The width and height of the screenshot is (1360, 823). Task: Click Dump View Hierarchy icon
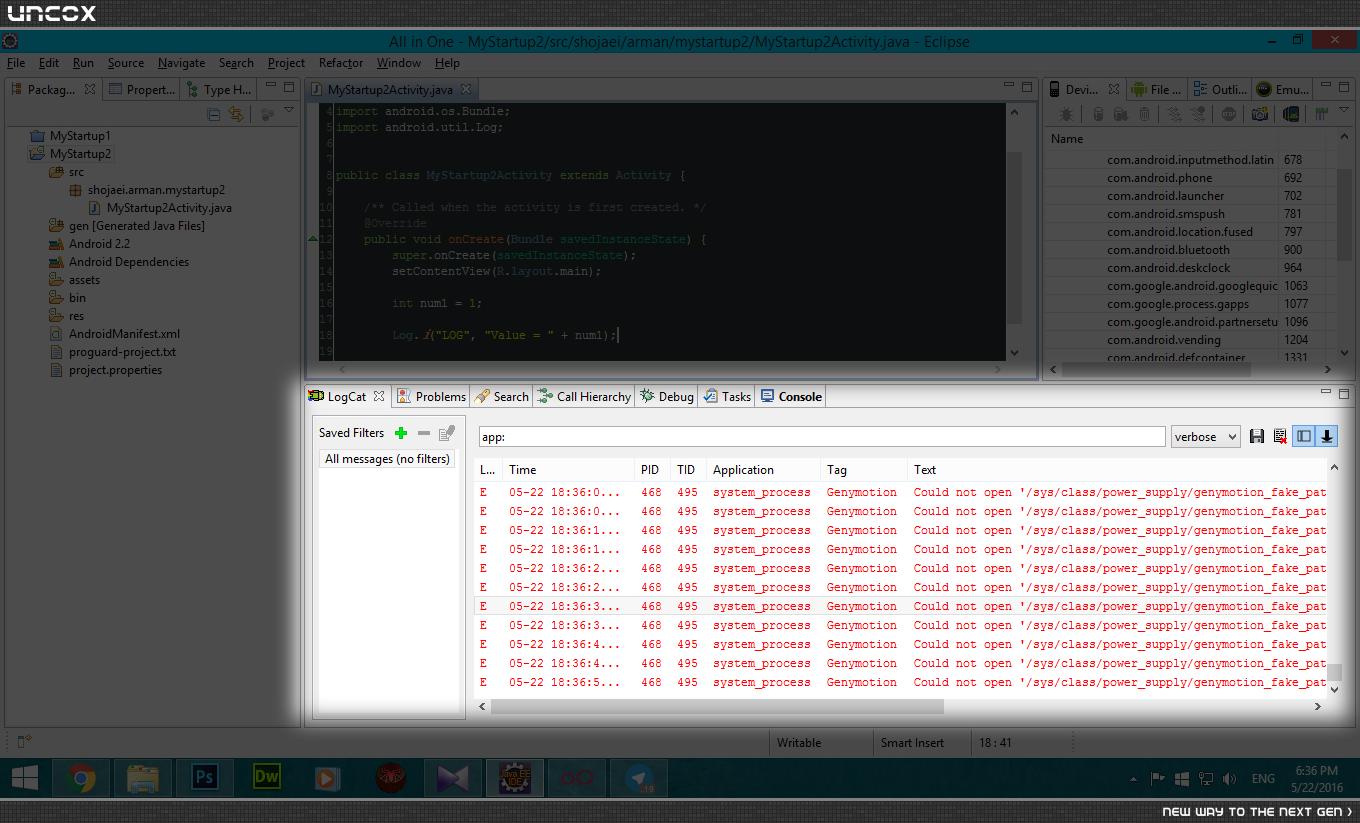pos(1291,115)
